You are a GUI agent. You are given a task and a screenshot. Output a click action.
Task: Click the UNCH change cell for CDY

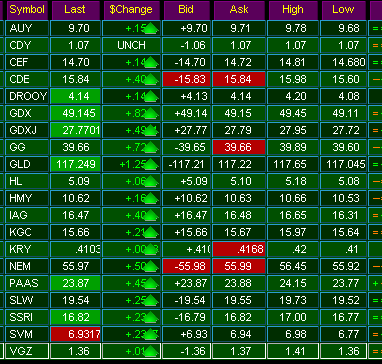[x=131, y=45]
